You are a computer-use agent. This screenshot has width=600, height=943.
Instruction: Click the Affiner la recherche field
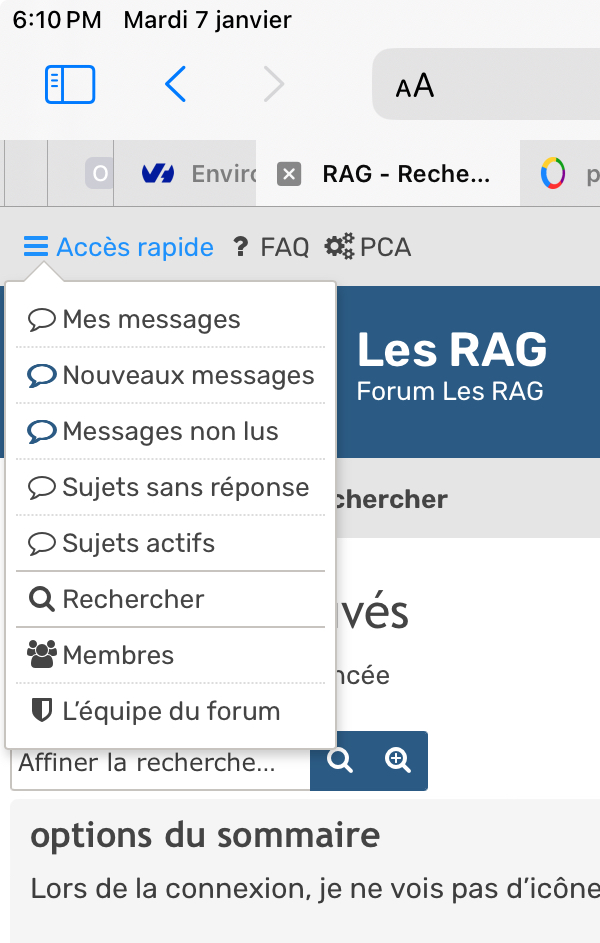160,763
